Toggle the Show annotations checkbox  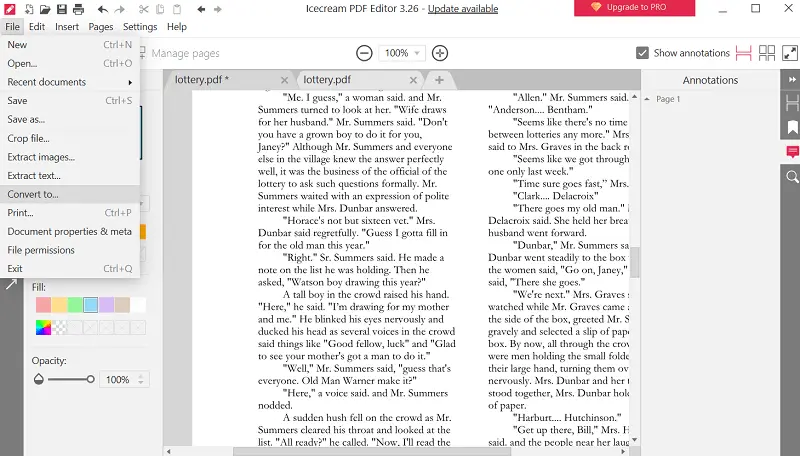642,53
